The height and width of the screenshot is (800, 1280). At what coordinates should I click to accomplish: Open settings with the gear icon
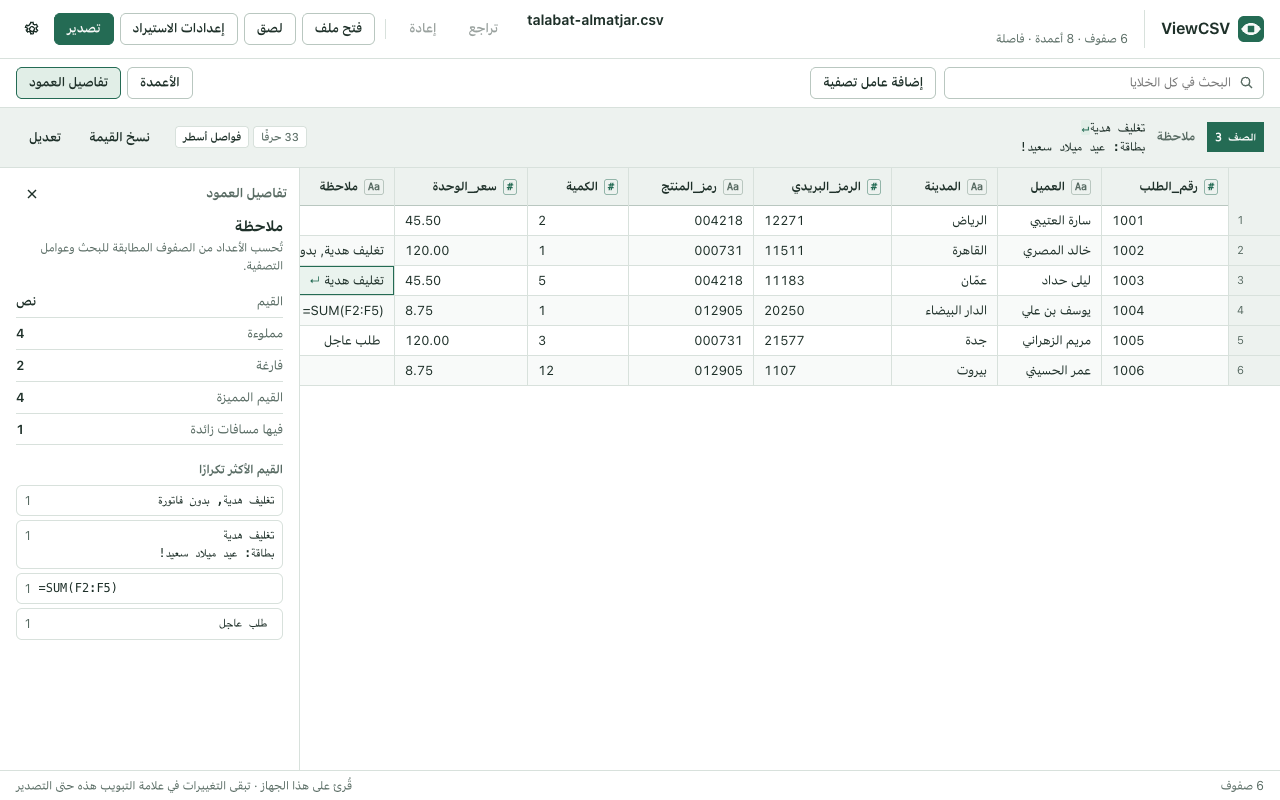32,28
